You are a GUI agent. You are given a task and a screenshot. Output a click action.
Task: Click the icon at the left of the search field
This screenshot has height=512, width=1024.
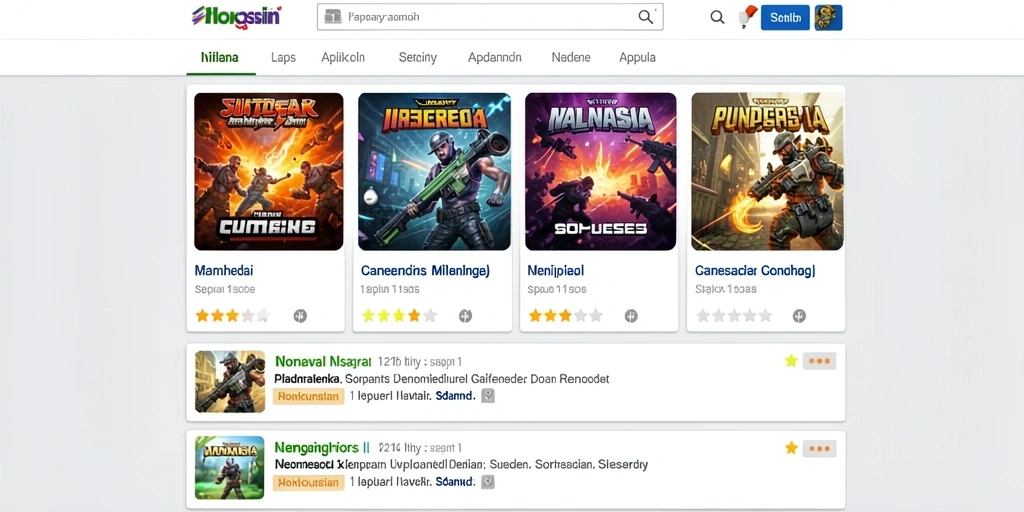333,18
